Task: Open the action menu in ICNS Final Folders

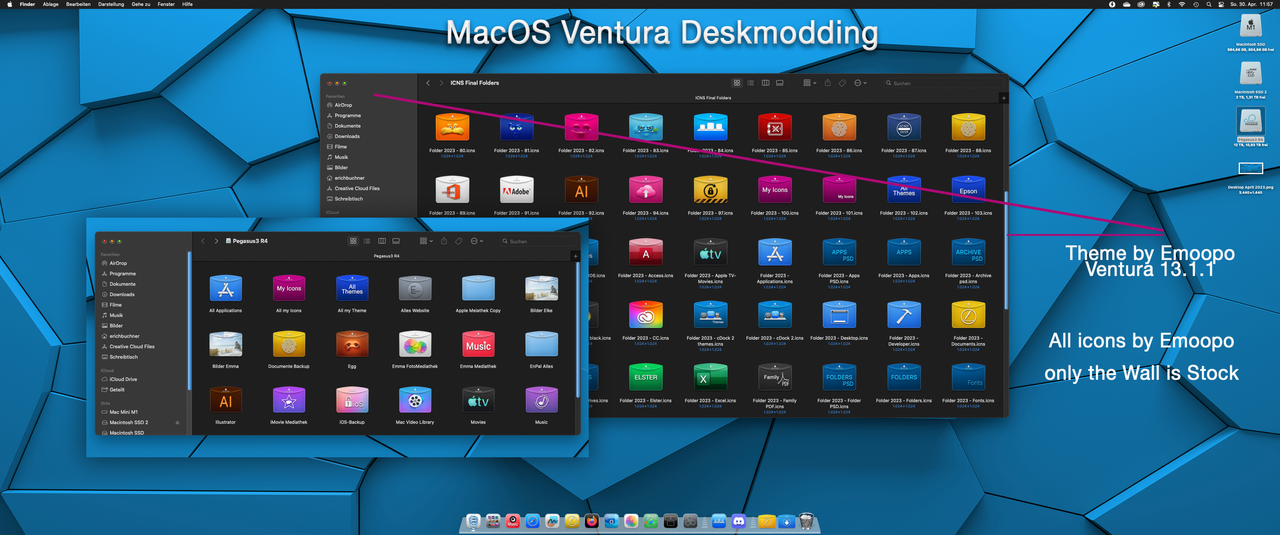Action: click(x=860, y=83)
